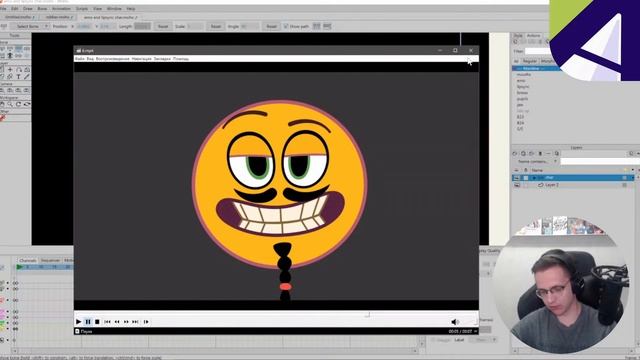Select the Rotate Workspace tool
The image size is (640, 360).
18,104
